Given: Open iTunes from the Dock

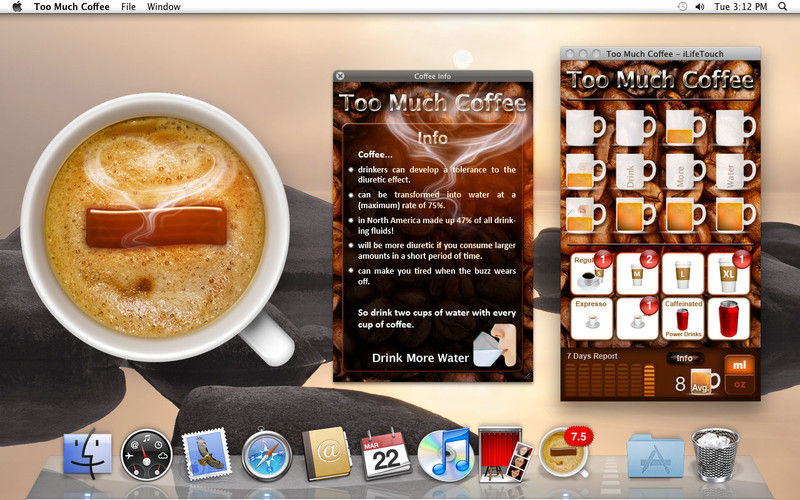Looking at the screenshot, I should click(445, 454).
